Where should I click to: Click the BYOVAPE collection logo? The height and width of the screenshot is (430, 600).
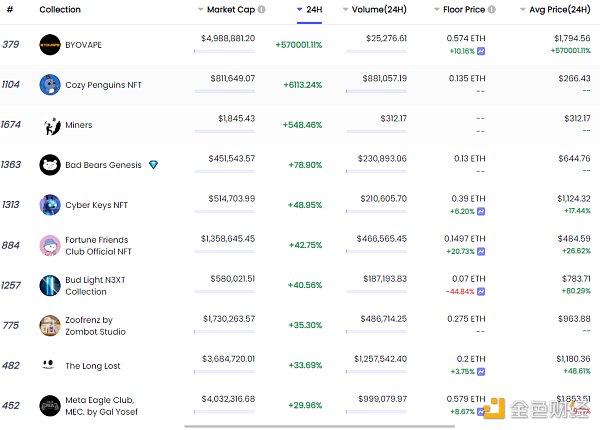tap(49, 45)
